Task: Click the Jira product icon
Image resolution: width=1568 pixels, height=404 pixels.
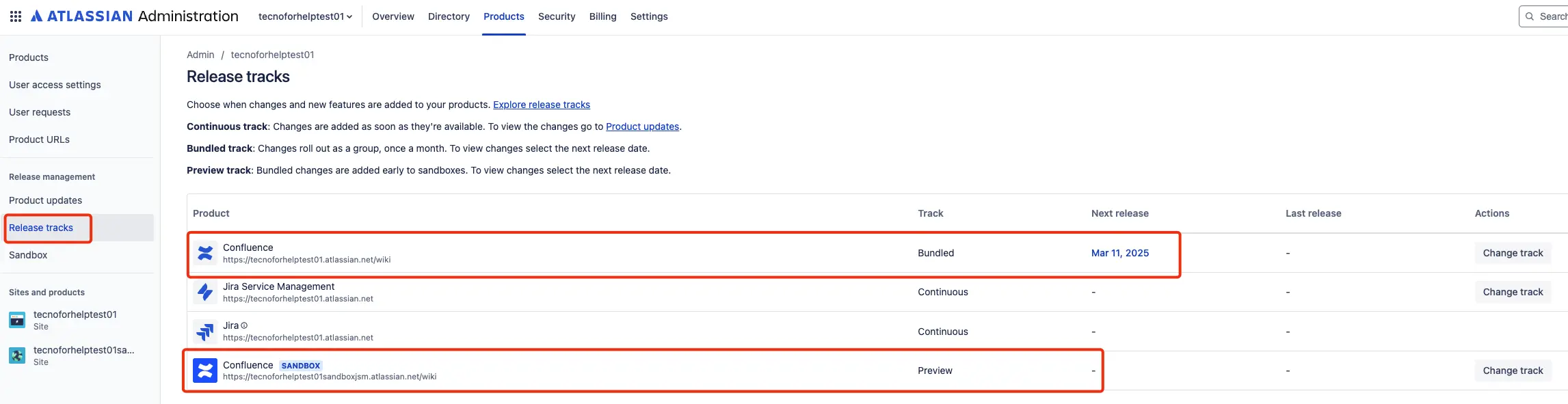Action: (x=205, y=332)
